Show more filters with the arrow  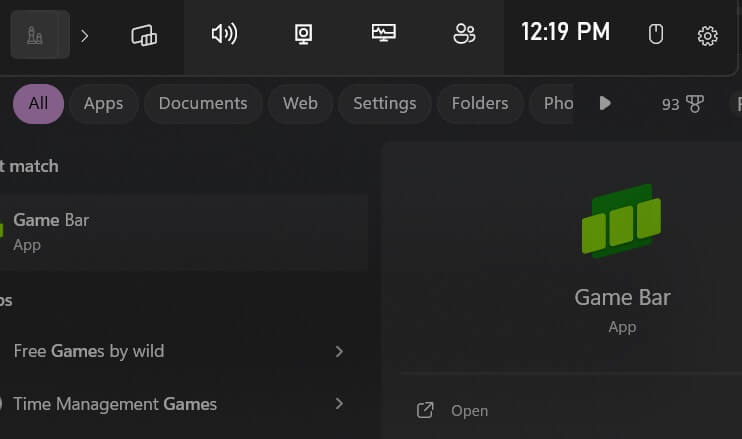pyautogui.click(x=605, y=103)
